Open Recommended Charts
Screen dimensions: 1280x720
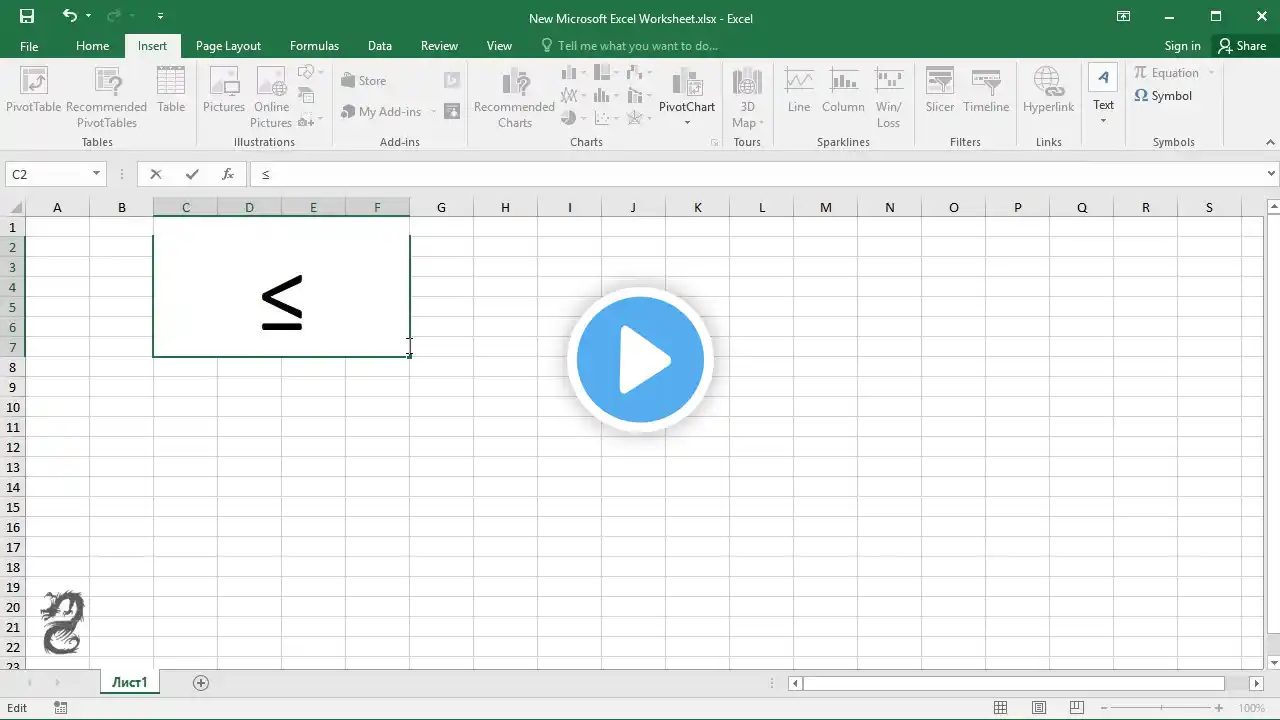click(514, 97)
